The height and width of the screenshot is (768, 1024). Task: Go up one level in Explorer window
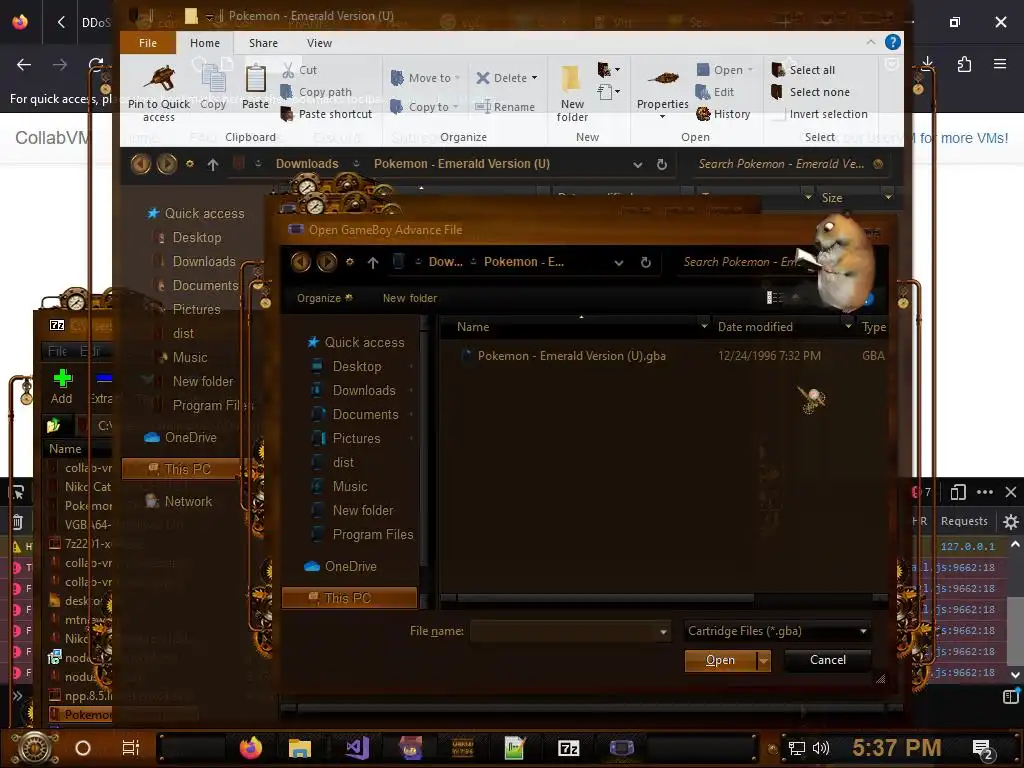click(213, 165)
